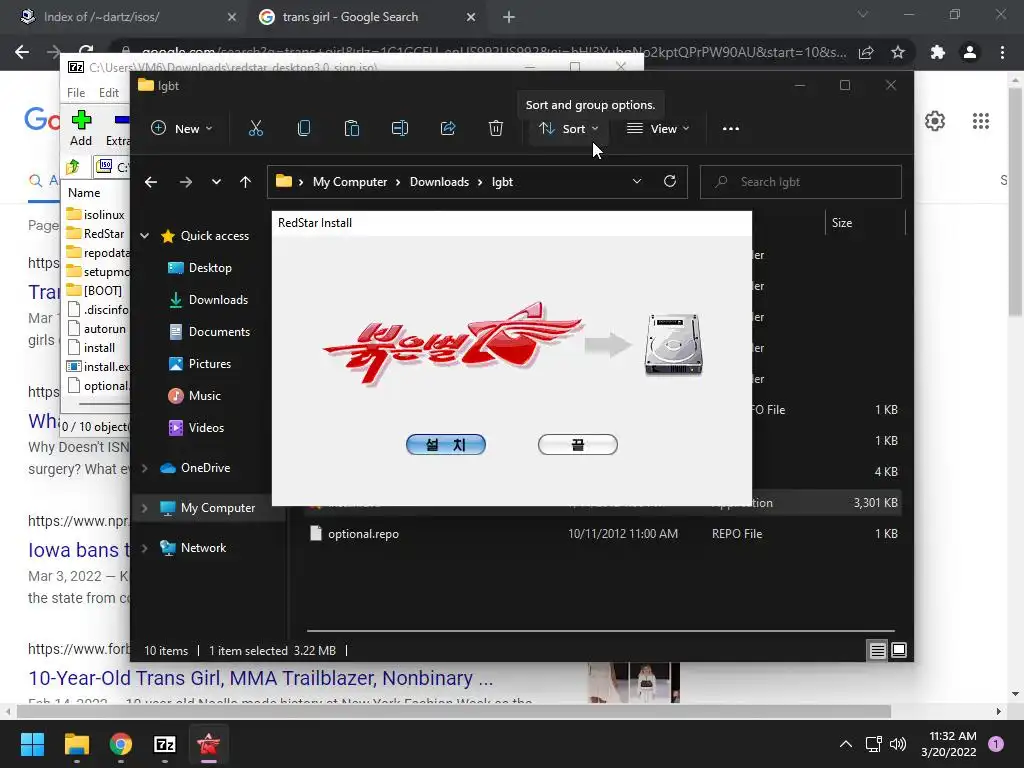Click the Cut scissors icon in Explorer toolbar
Image resolution: width=1024 pixels, height=768 pixels.
(x=255, y=129)
